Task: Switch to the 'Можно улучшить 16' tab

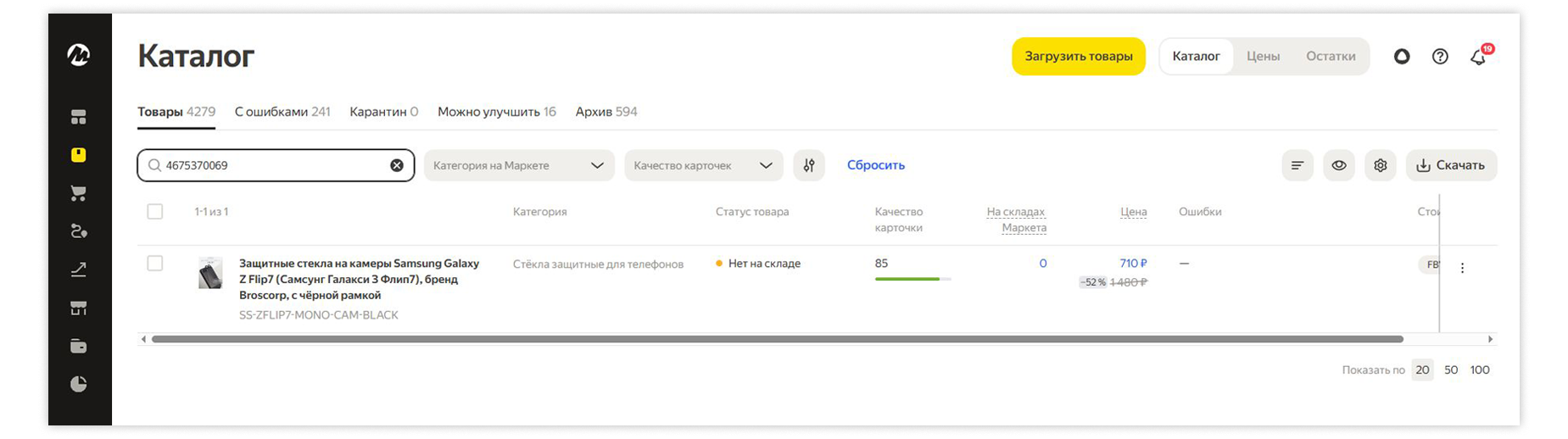Action: point(497,112)
